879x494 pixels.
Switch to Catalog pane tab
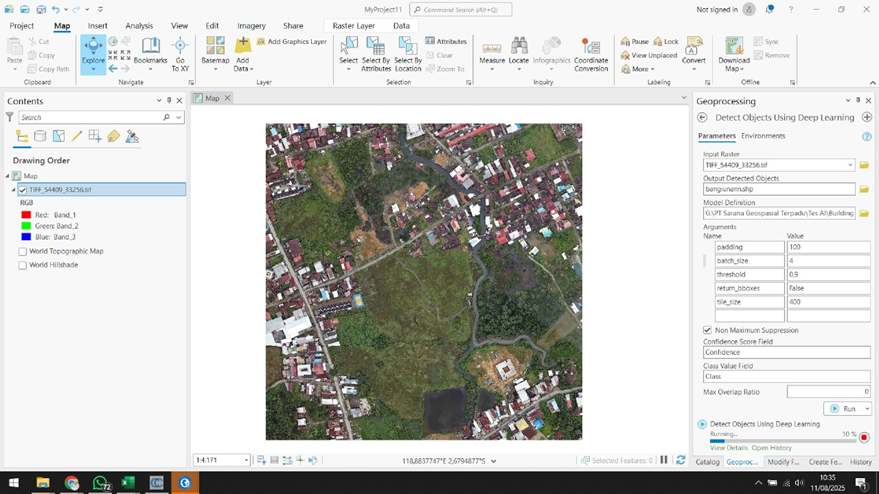pyautogui.click(x=707, y=462)
